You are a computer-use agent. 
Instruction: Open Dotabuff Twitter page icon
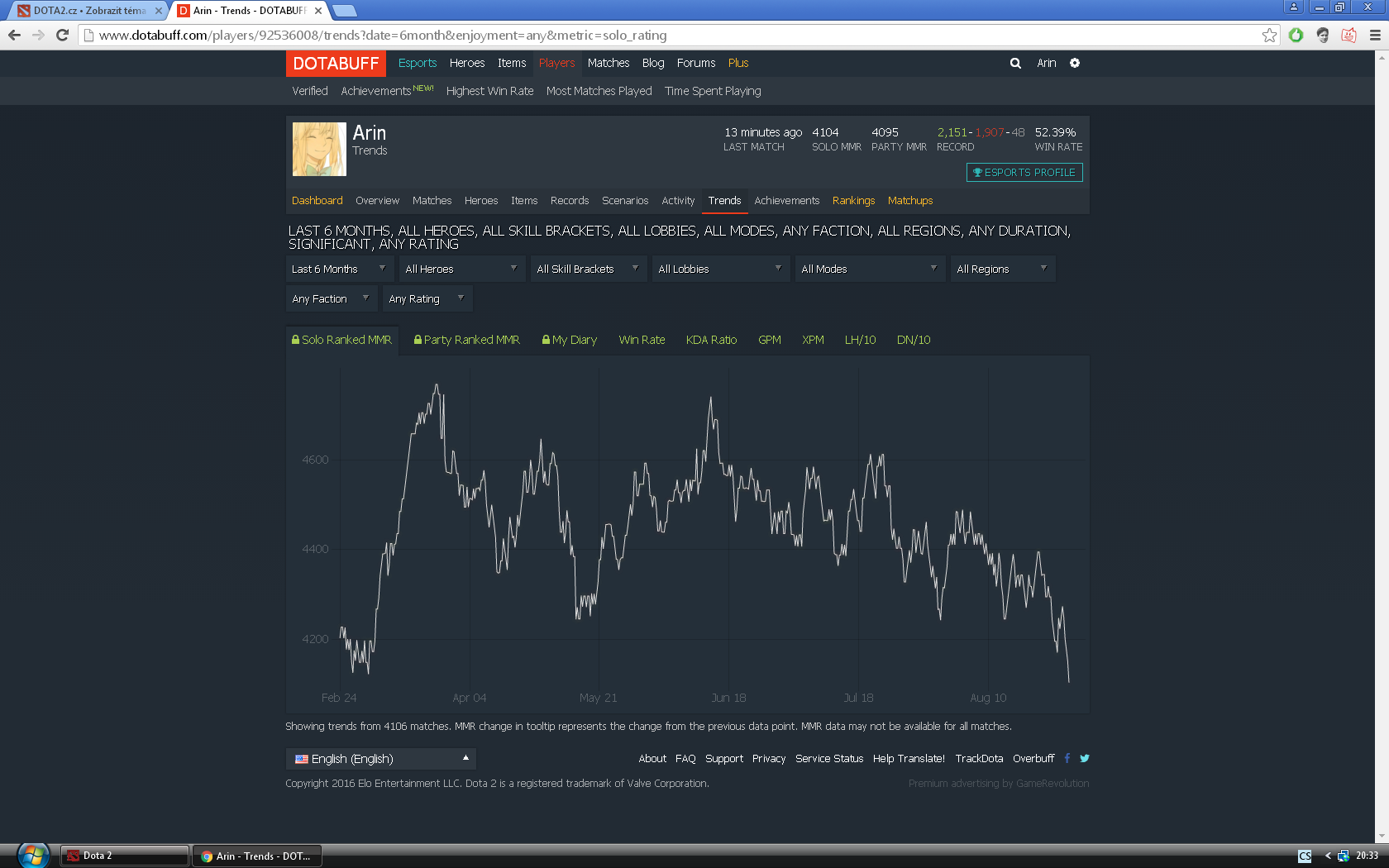tap(1085, 758)
